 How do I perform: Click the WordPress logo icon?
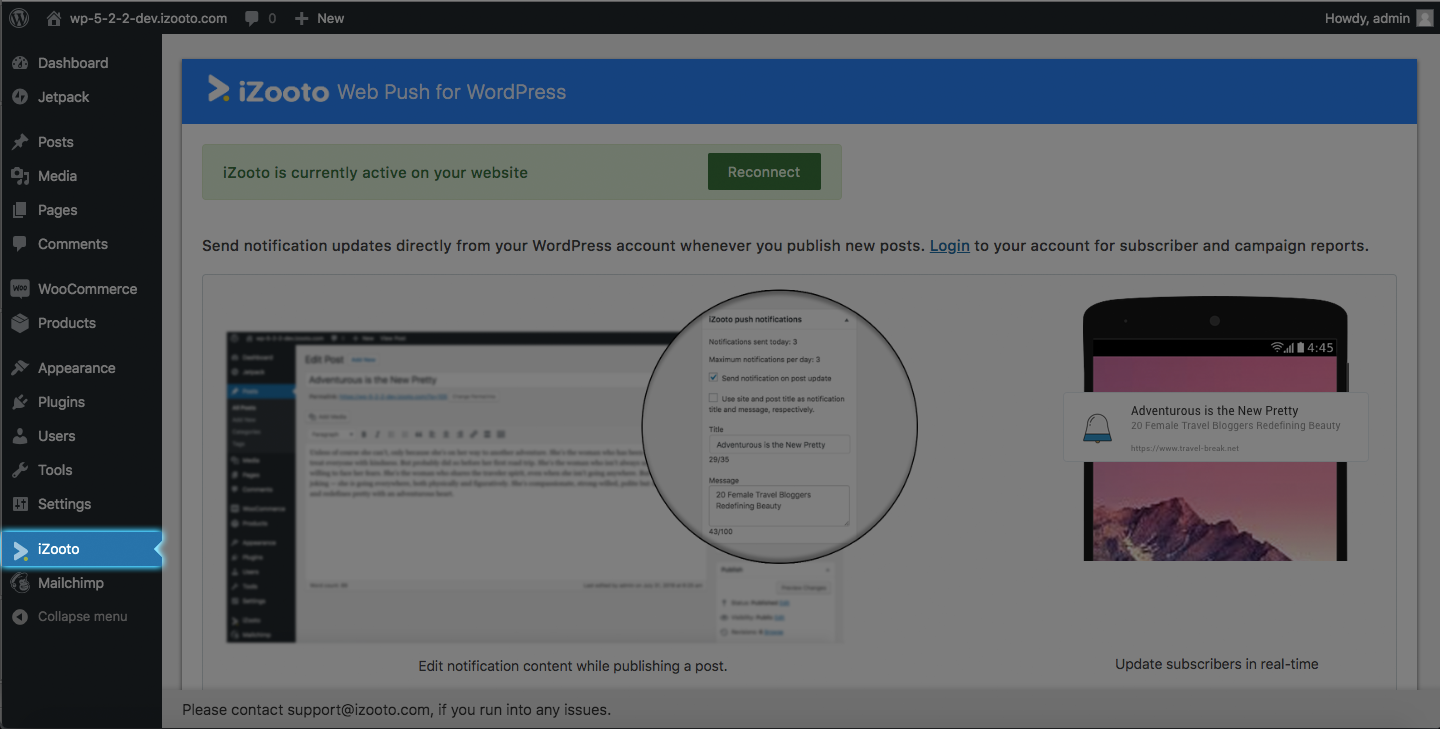coord(19,18)
